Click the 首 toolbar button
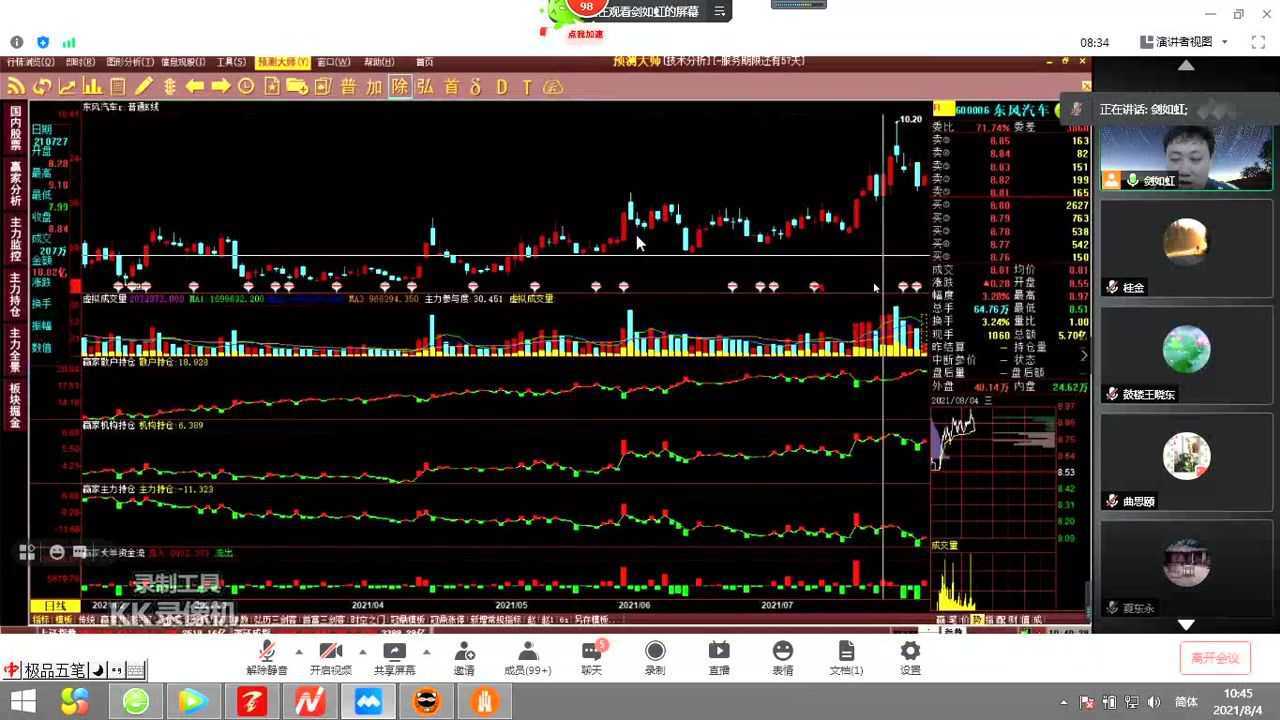Viewport: 1280px width, 720px height. point(451,87)
